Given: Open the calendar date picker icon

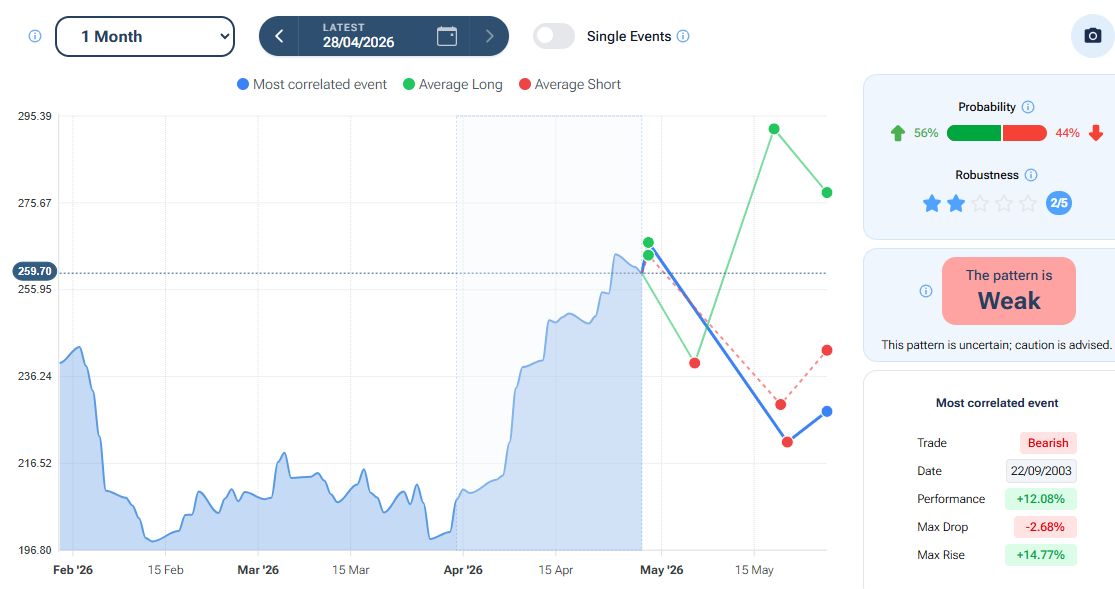Looking at the screenshot, I should click(x=447, y=36).
